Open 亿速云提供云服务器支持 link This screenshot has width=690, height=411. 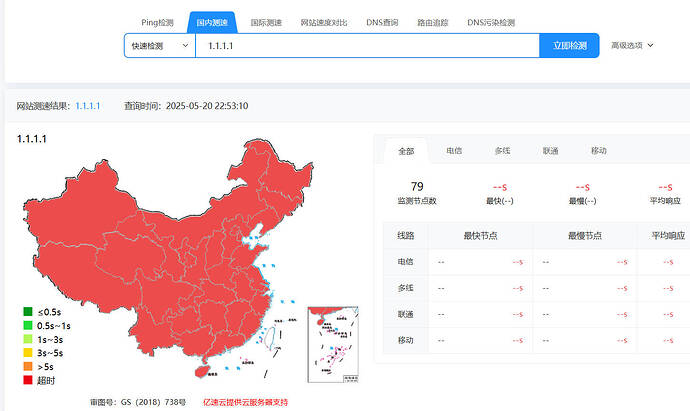pyautogui.click(x=246, y=402)
